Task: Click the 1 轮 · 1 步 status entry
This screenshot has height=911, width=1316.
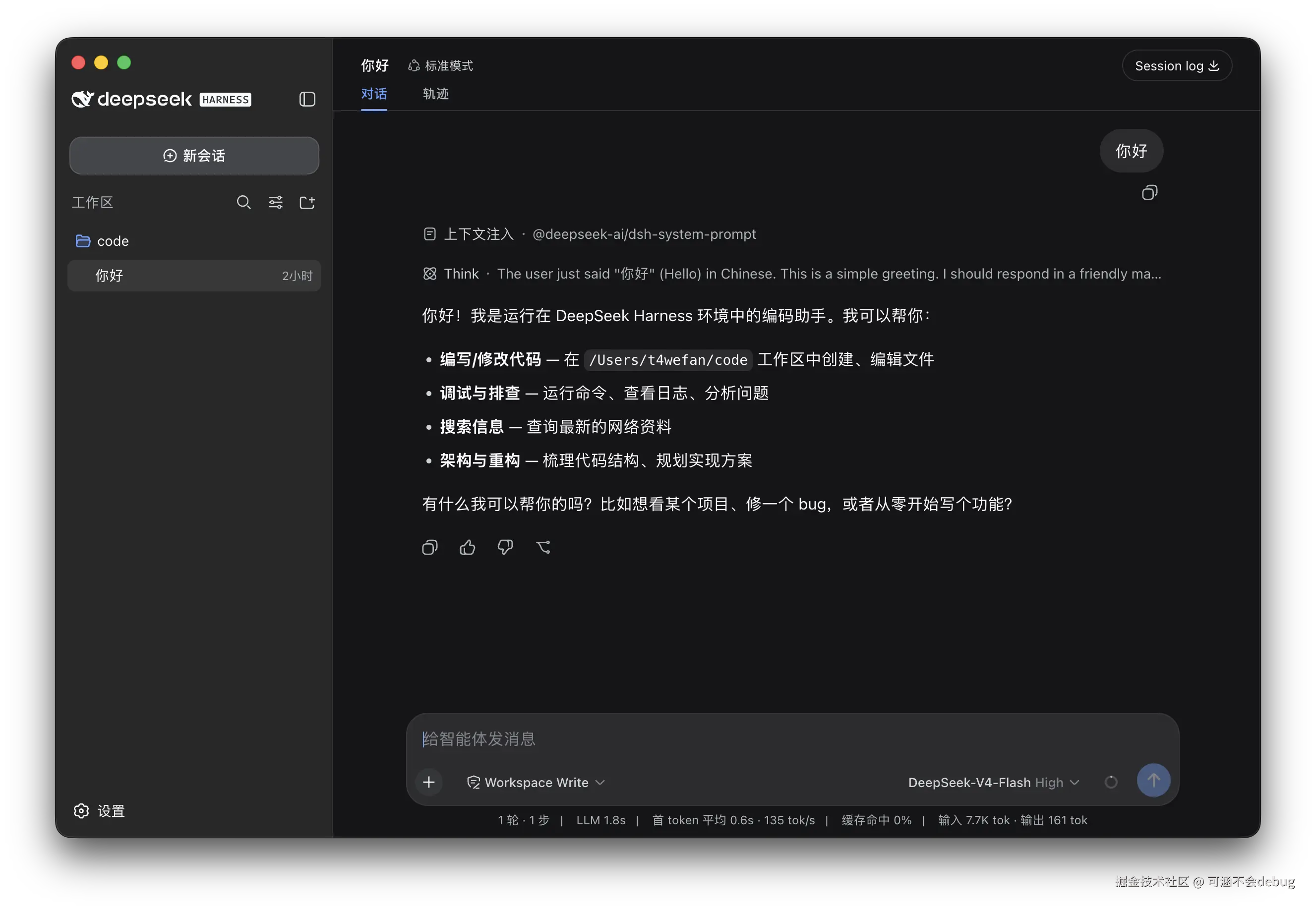Action: pos(523,820)
